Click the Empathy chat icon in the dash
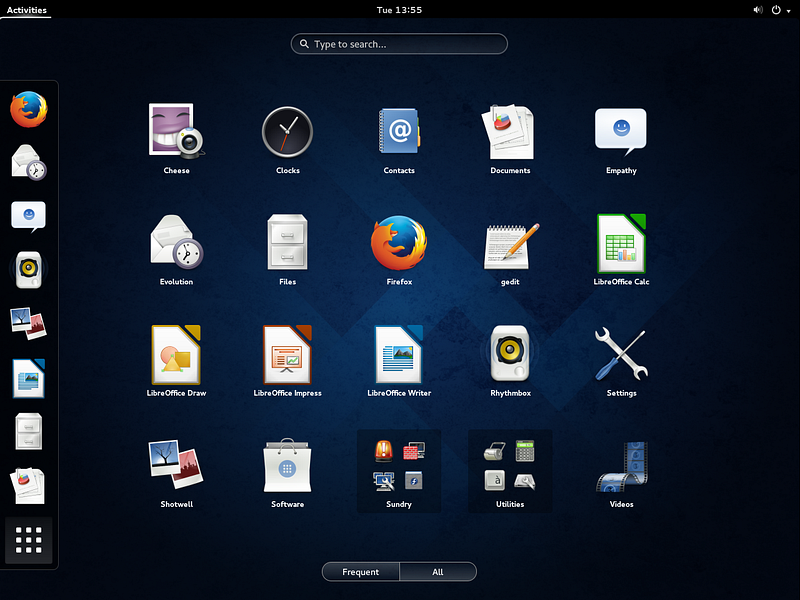The image size is (800, 600). pos(29,216)
